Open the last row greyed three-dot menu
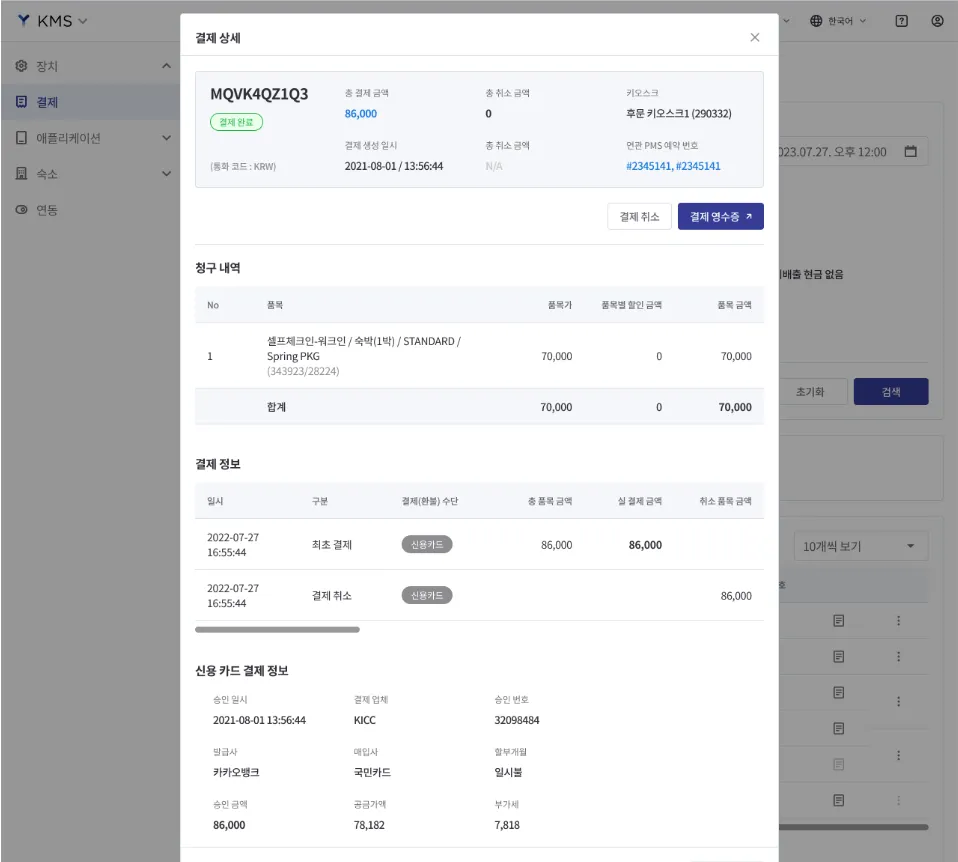Screen dimensions: 958x862 tap(898, 800)
